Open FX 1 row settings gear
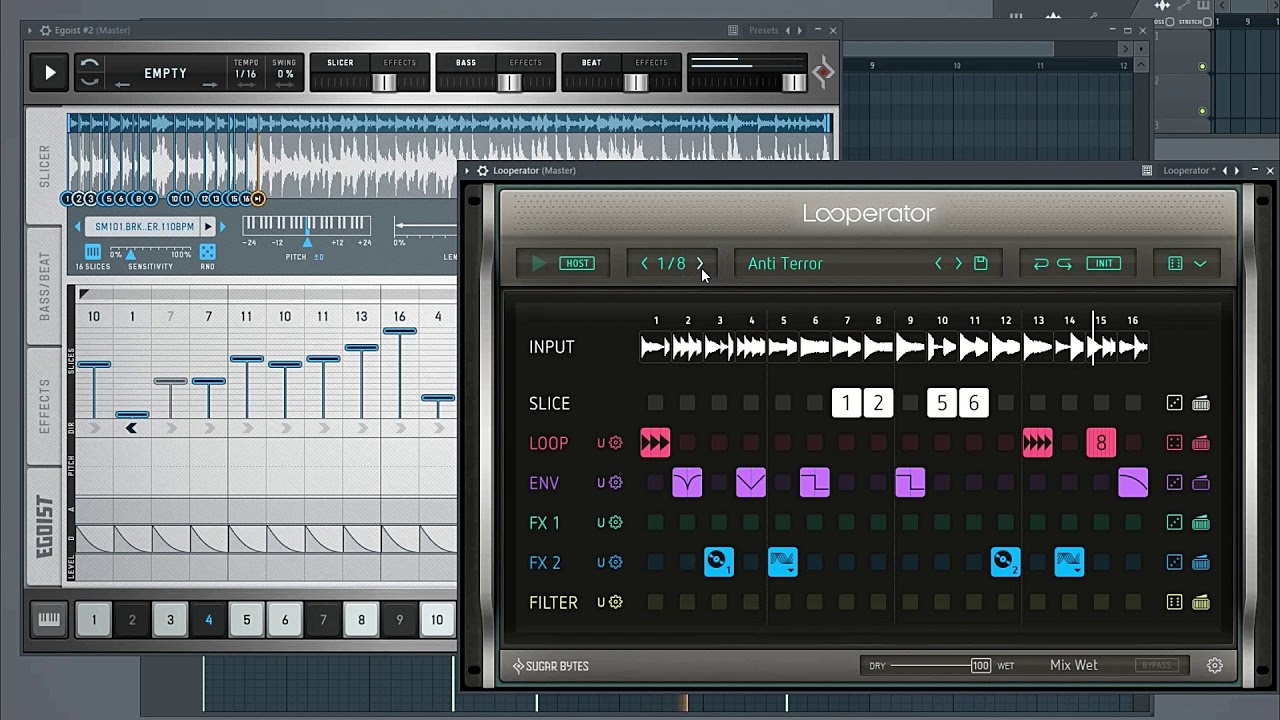 pyautogui.click(x=616, y=523)
